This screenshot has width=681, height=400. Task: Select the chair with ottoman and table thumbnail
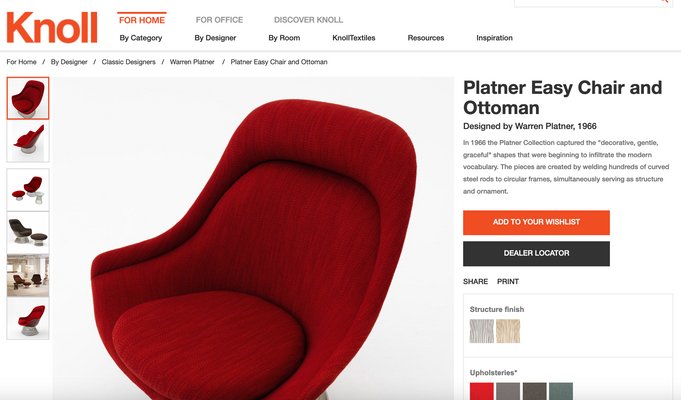point(28,190)
